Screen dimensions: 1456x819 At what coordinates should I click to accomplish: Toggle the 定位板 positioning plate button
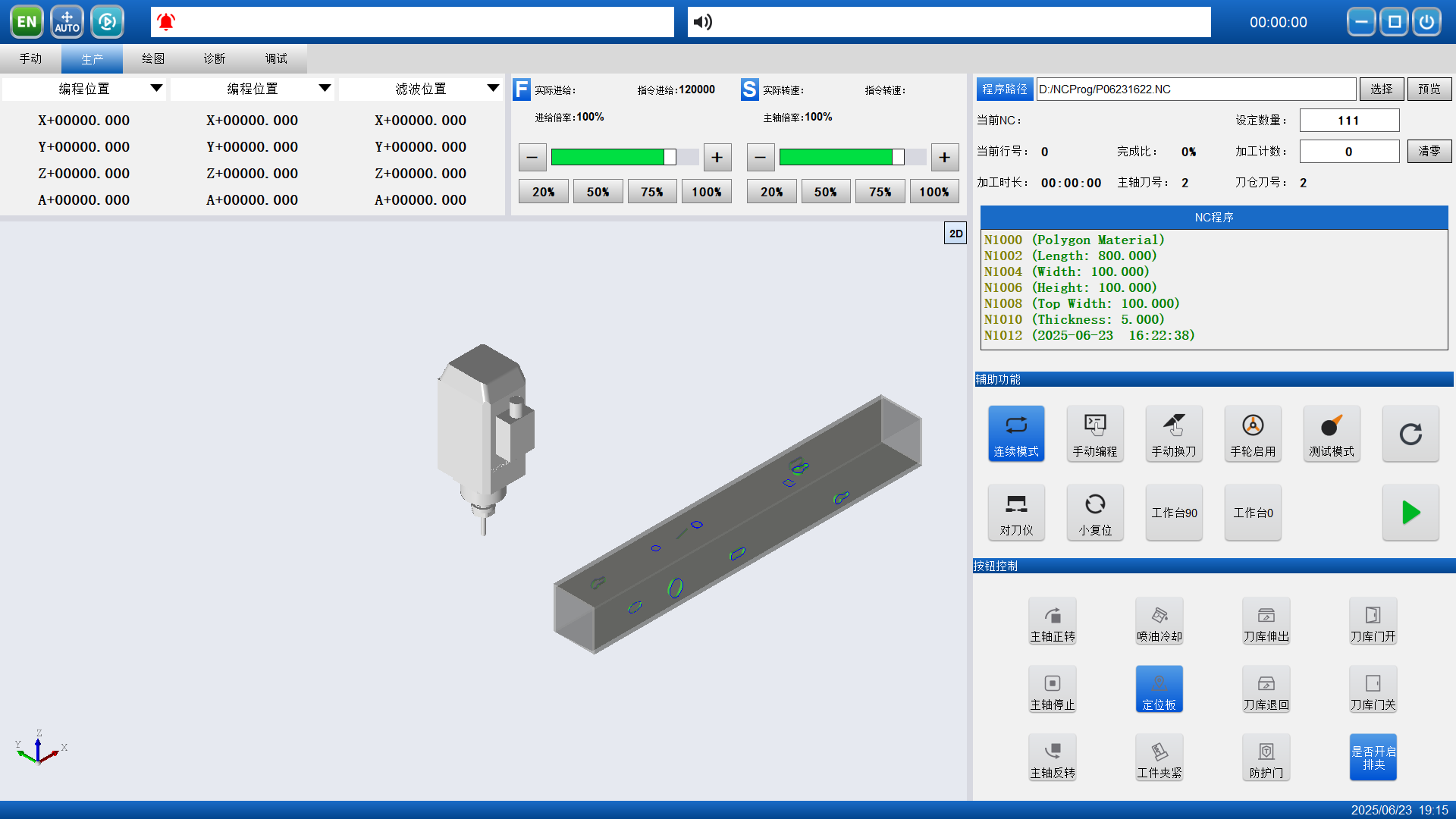click(1159, 689)
